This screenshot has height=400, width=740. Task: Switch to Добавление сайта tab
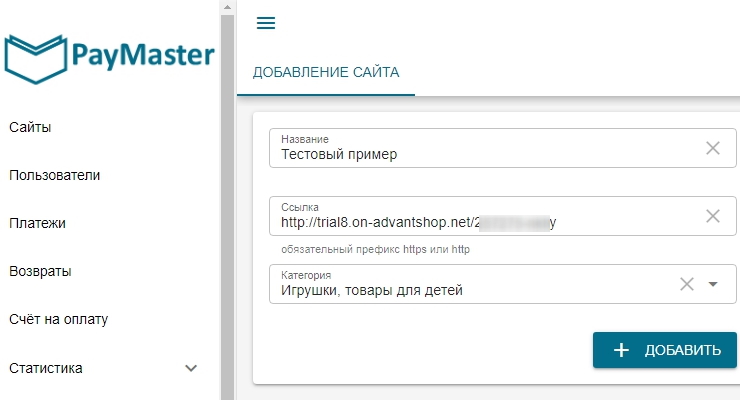pos(326,72)
